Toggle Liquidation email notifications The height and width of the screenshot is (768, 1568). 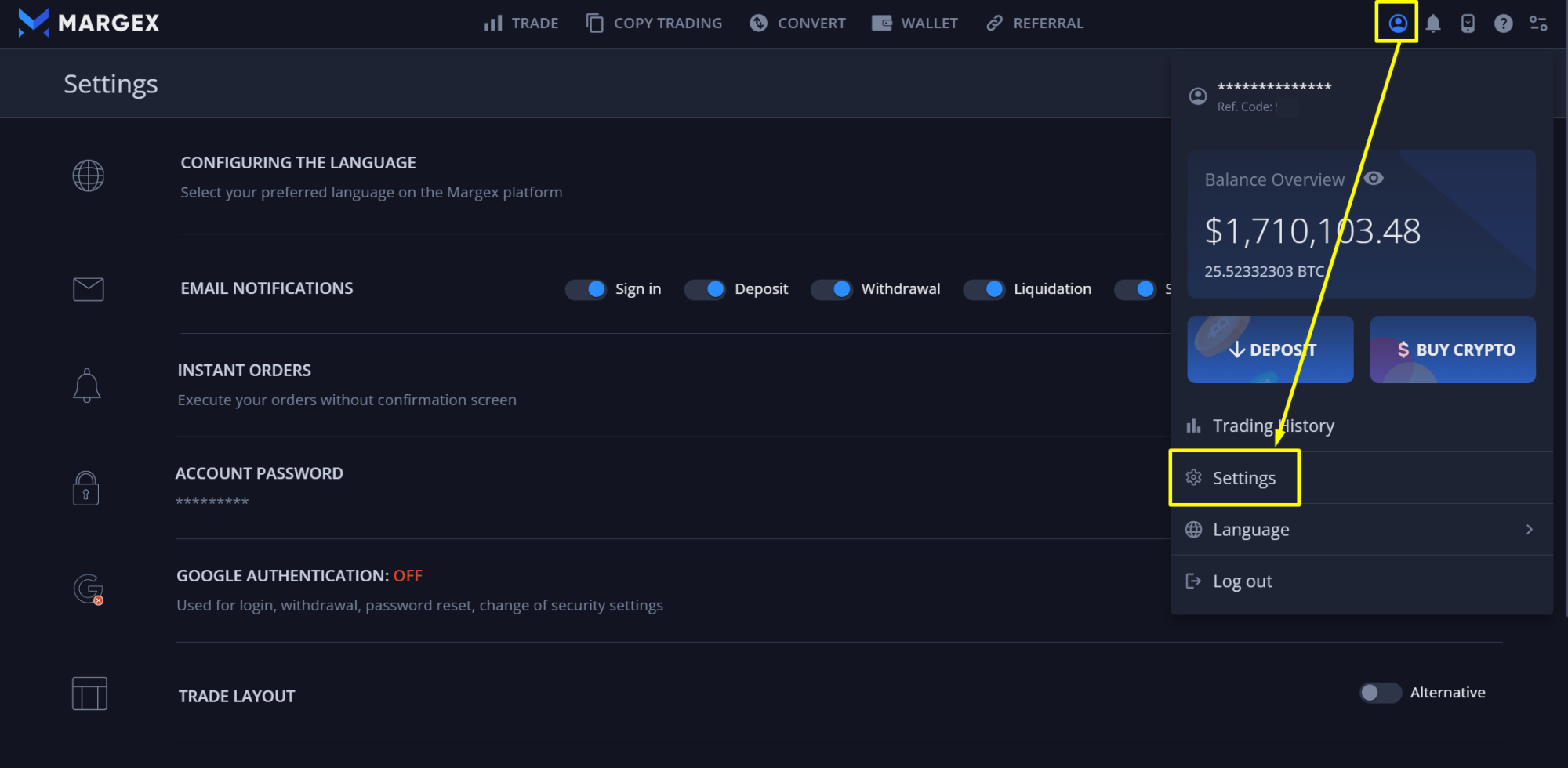[984, 289]
